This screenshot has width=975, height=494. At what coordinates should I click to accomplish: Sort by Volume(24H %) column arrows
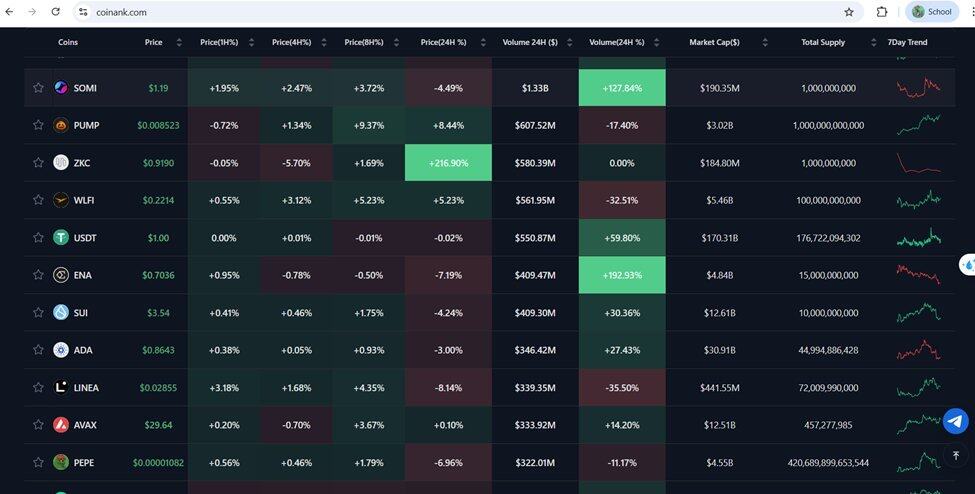657,42
